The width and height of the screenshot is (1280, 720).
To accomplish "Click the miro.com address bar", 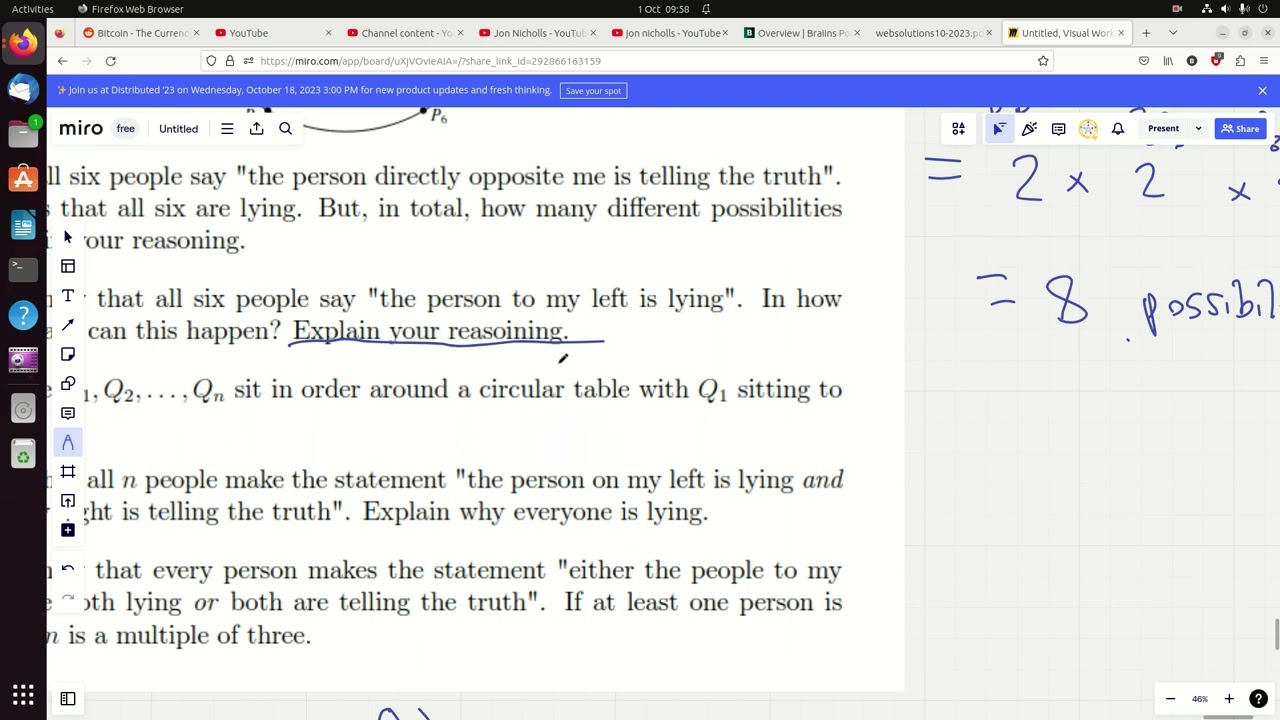I will tap(630, 61).
